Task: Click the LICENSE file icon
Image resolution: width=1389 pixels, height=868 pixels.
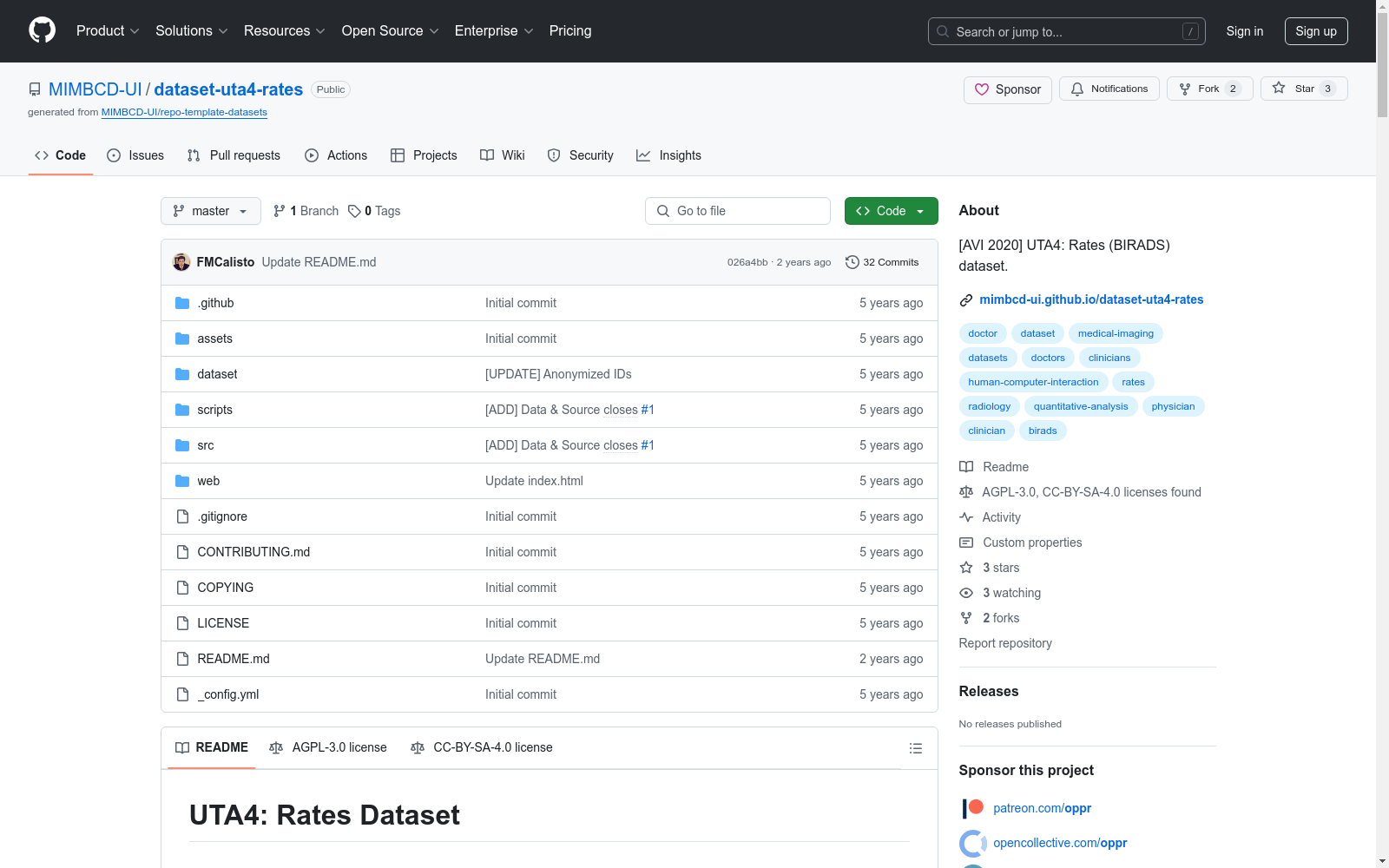Action: pyautogui.click(x=182, y=623)
